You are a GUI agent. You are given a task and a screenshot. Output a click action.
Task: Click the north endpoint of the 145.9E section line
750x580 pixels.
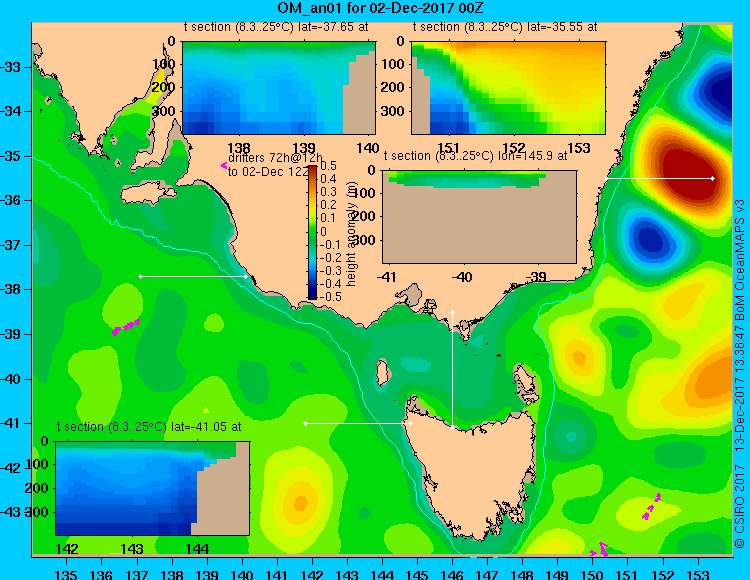[x=452, y=312]
